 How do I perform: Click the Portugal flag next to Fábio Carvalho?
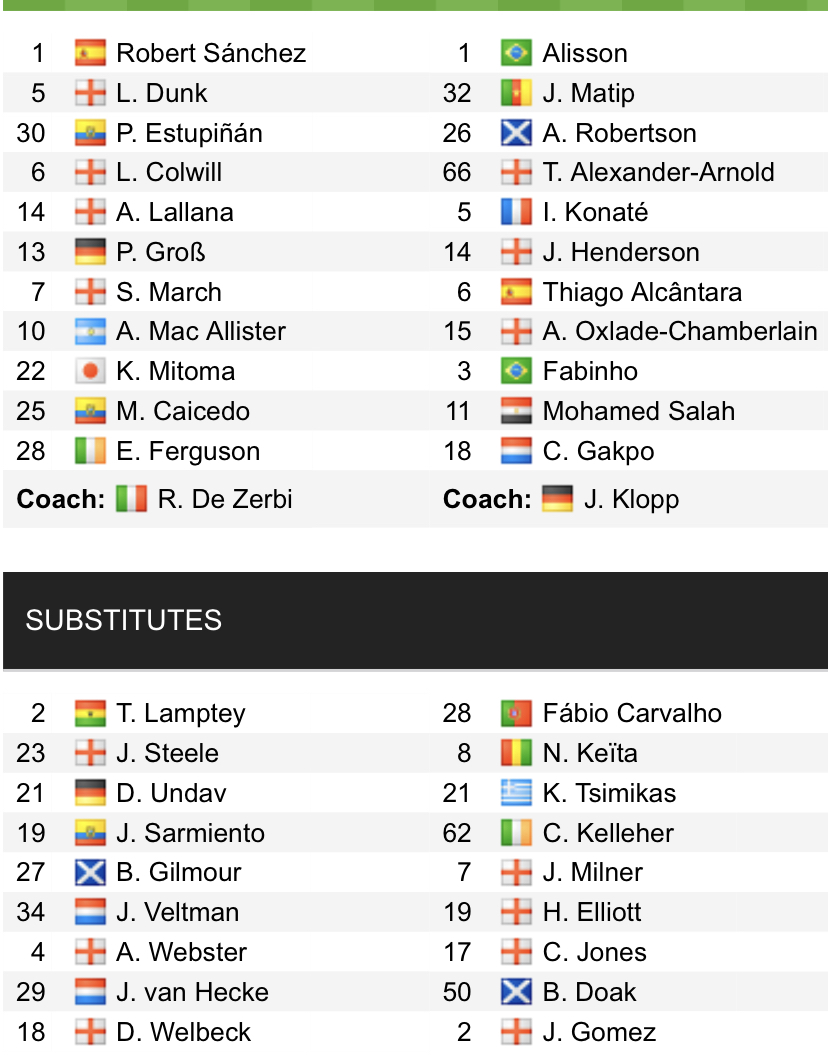[x=516, y=713]
